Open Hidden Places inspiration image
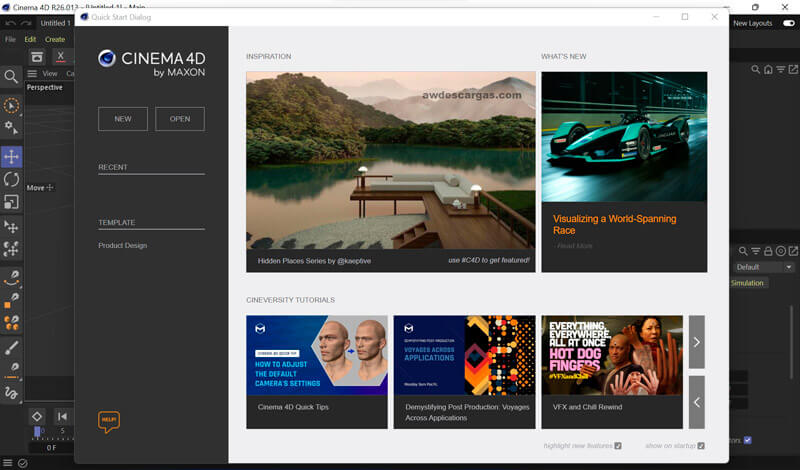The width and height of the screenshot is (800, 470). [391, 160]
